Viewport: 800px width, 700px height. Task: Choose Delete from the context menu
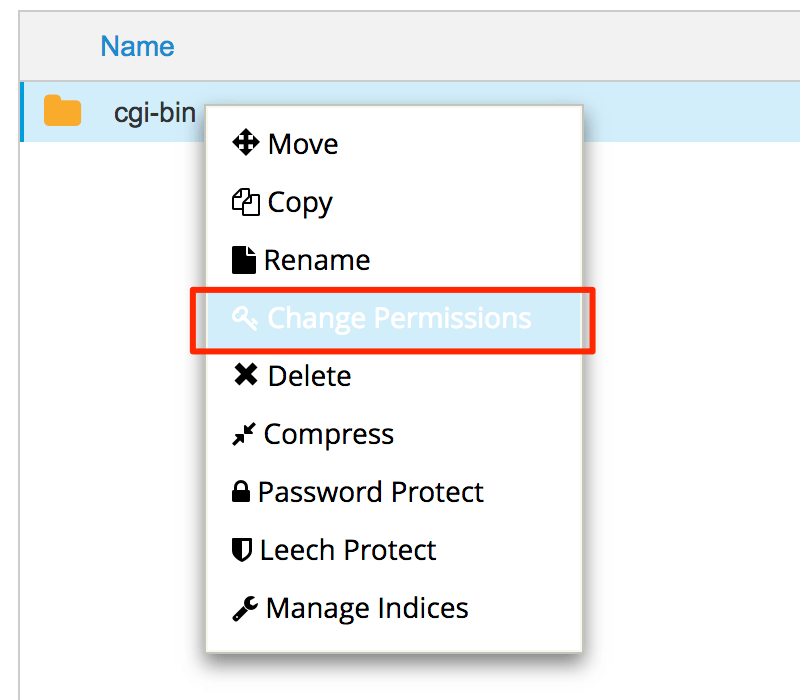coord(310,376)
